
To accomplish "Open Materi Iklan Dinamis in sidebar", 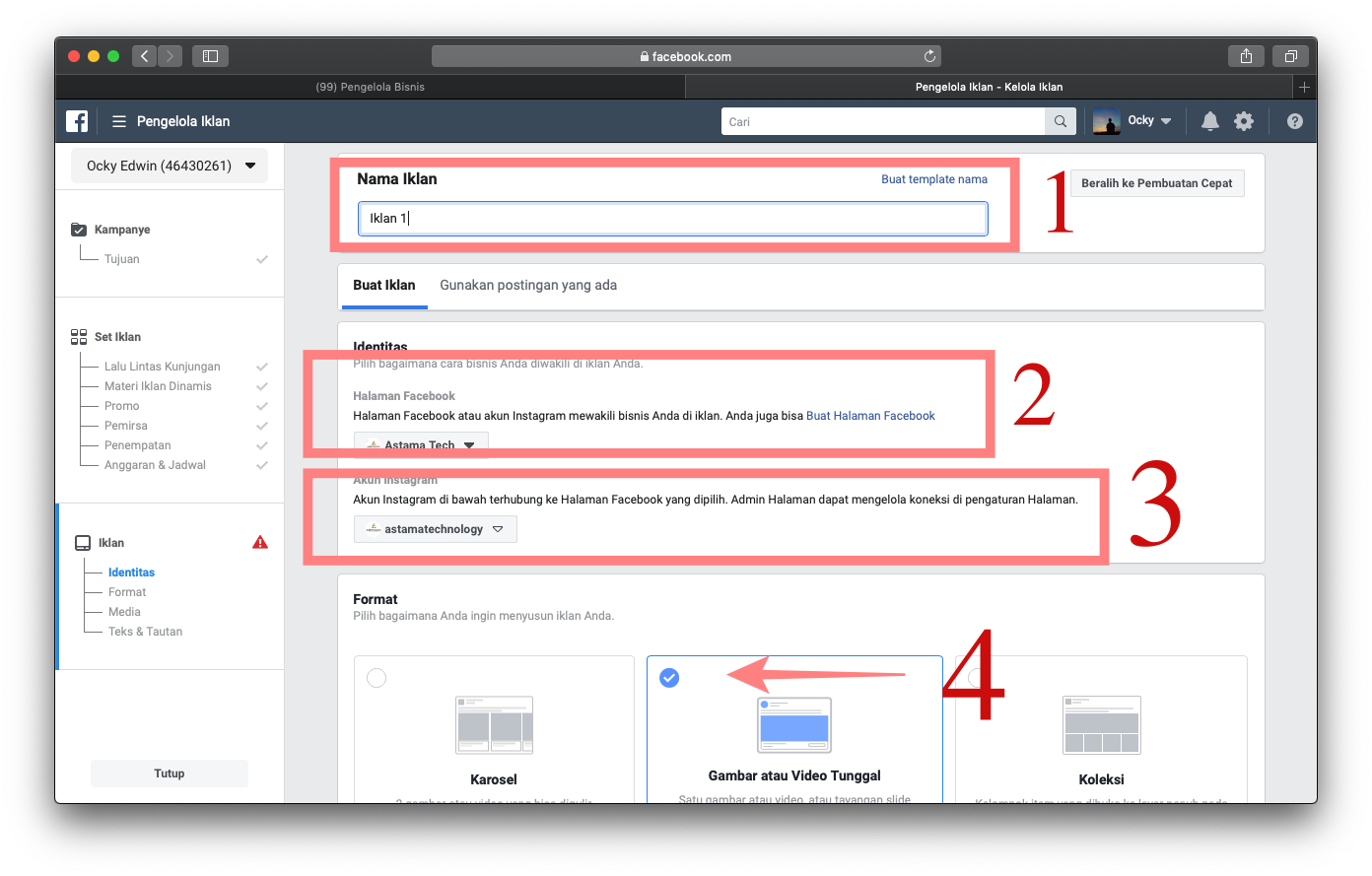I will tap(158, 386).
